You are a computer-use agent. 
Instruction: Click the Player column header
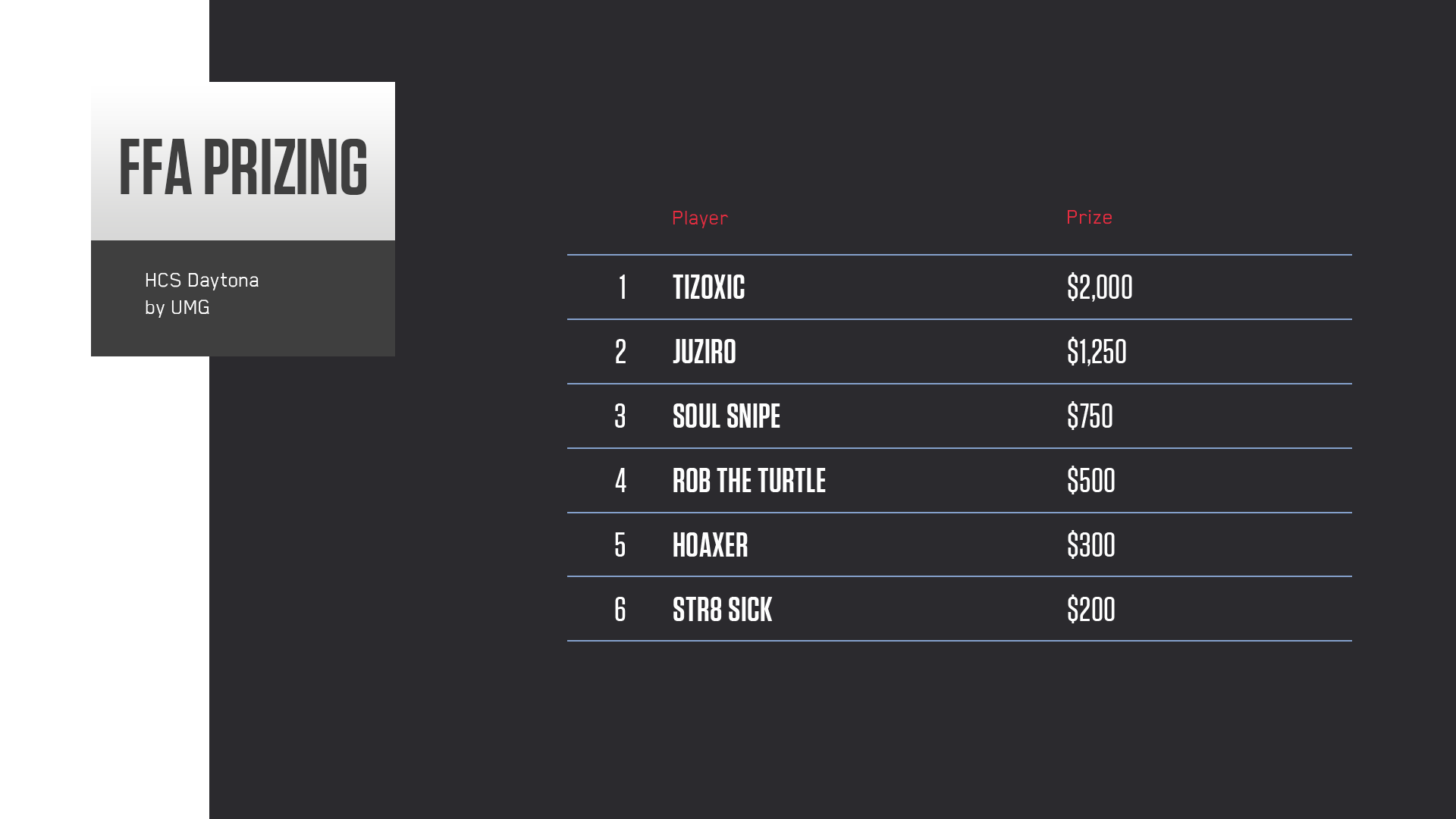[x=699, y=218]
